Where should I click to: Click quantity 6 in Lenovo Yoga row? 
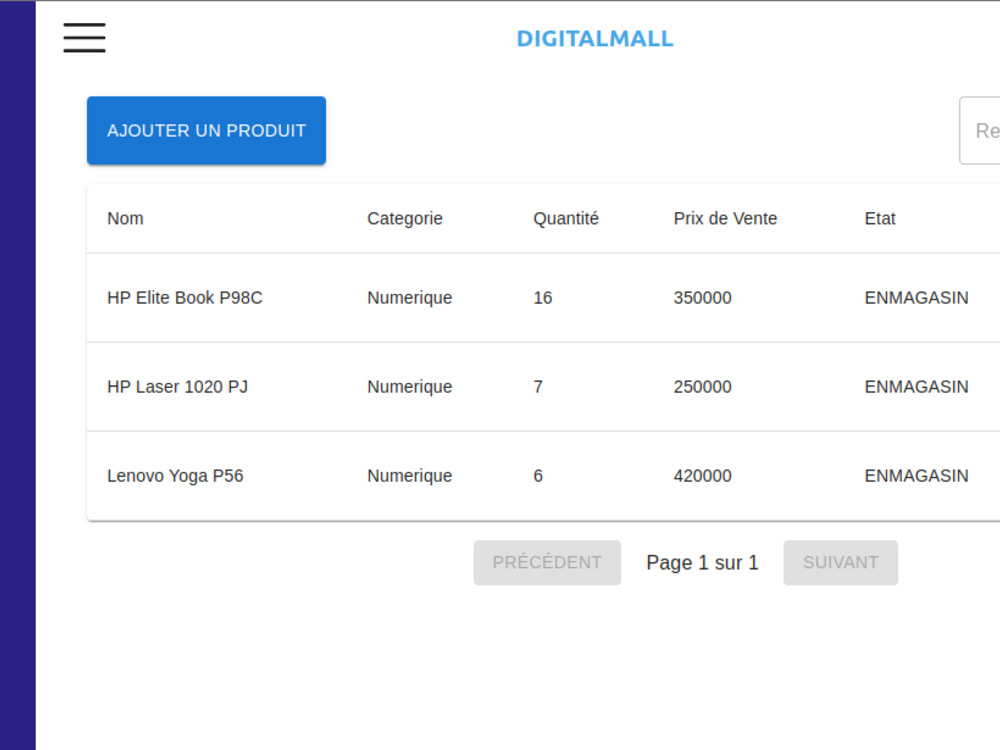(538, 476)
